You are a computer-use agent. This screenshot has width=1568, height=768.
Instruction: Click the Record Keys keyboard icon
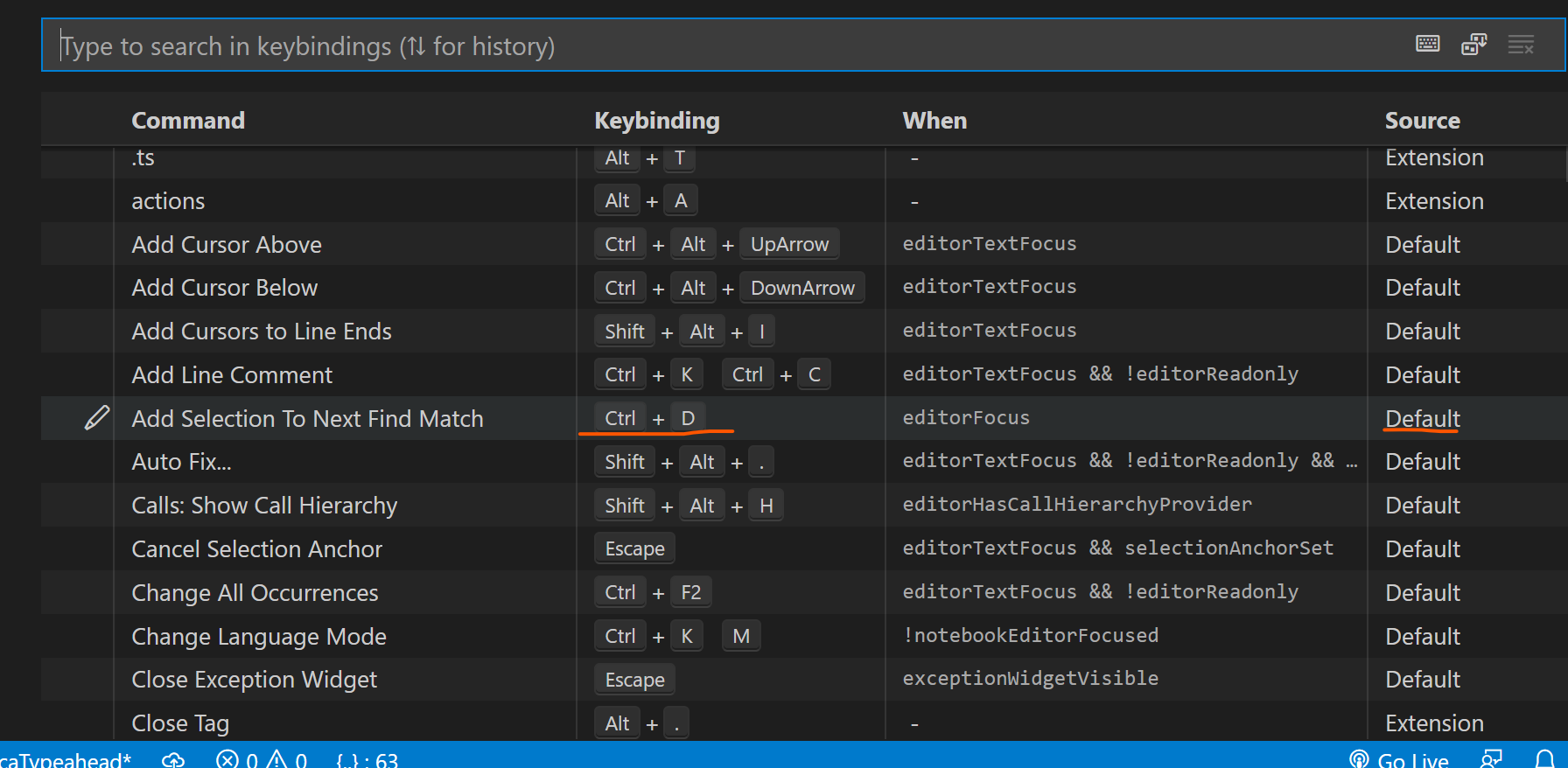[1427, 44]
